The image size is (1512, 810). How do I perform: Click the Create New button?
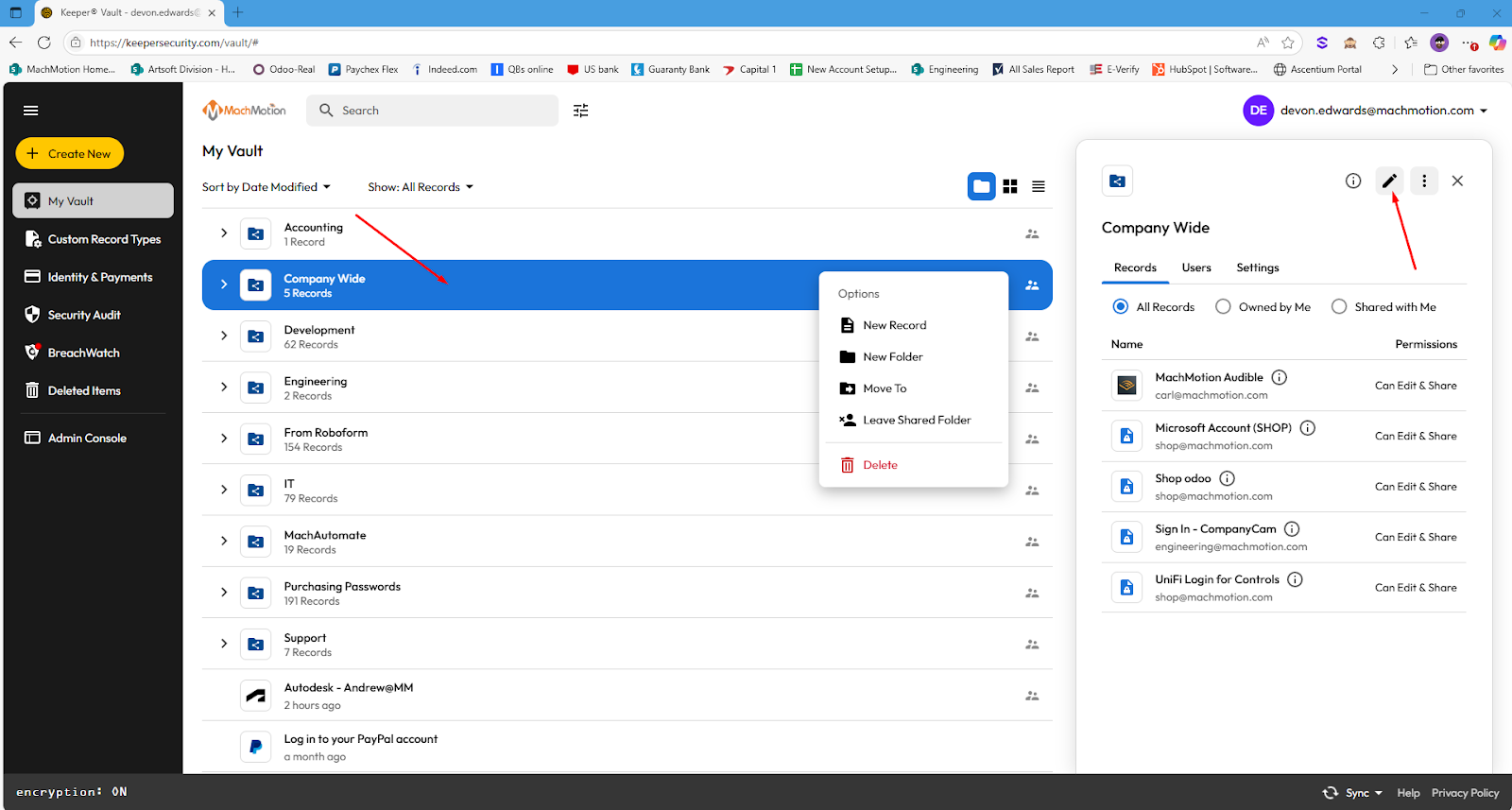point(70,153)
